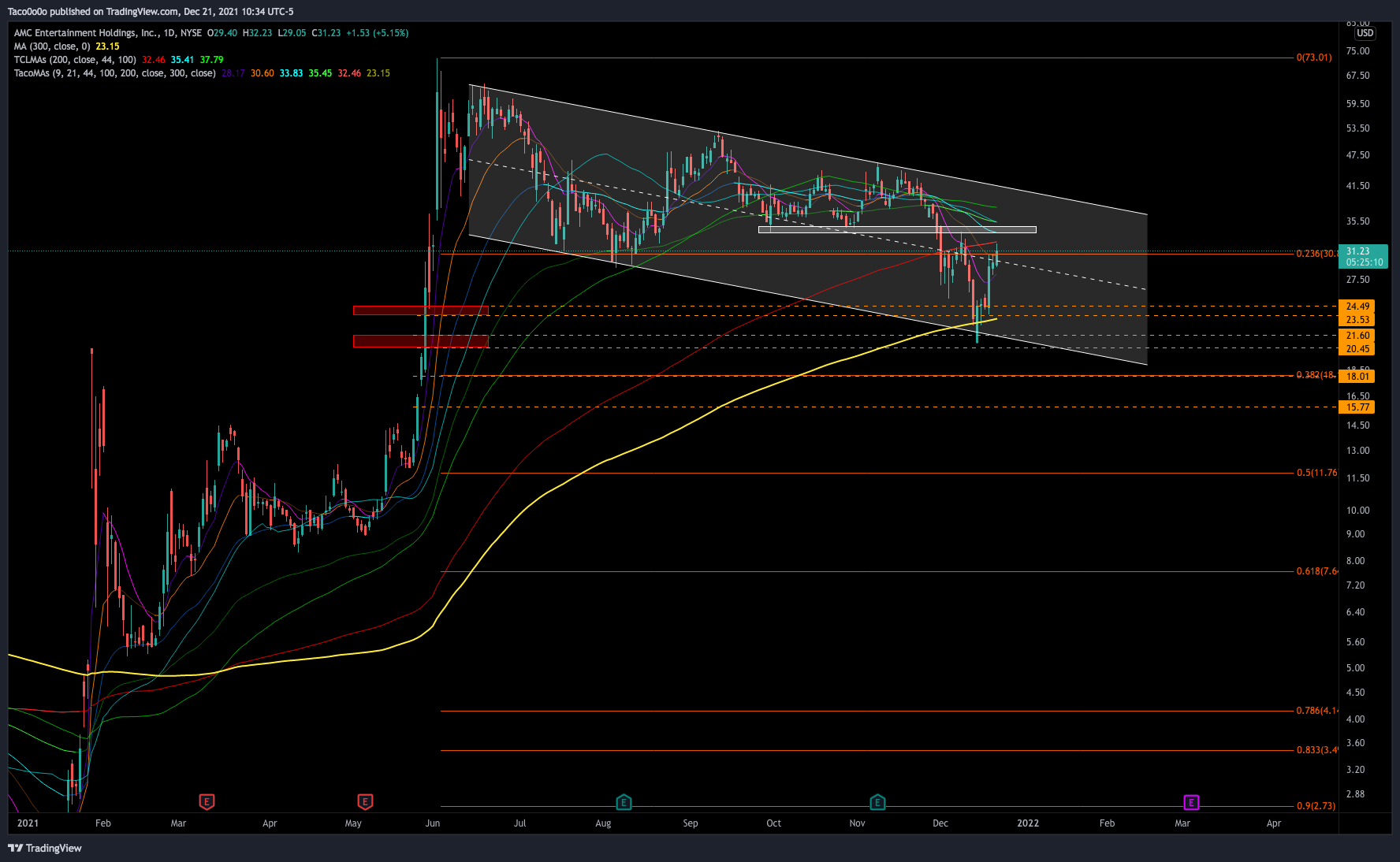Click the first red earnings marker near March
The image size is (1400, 862).
207,802
